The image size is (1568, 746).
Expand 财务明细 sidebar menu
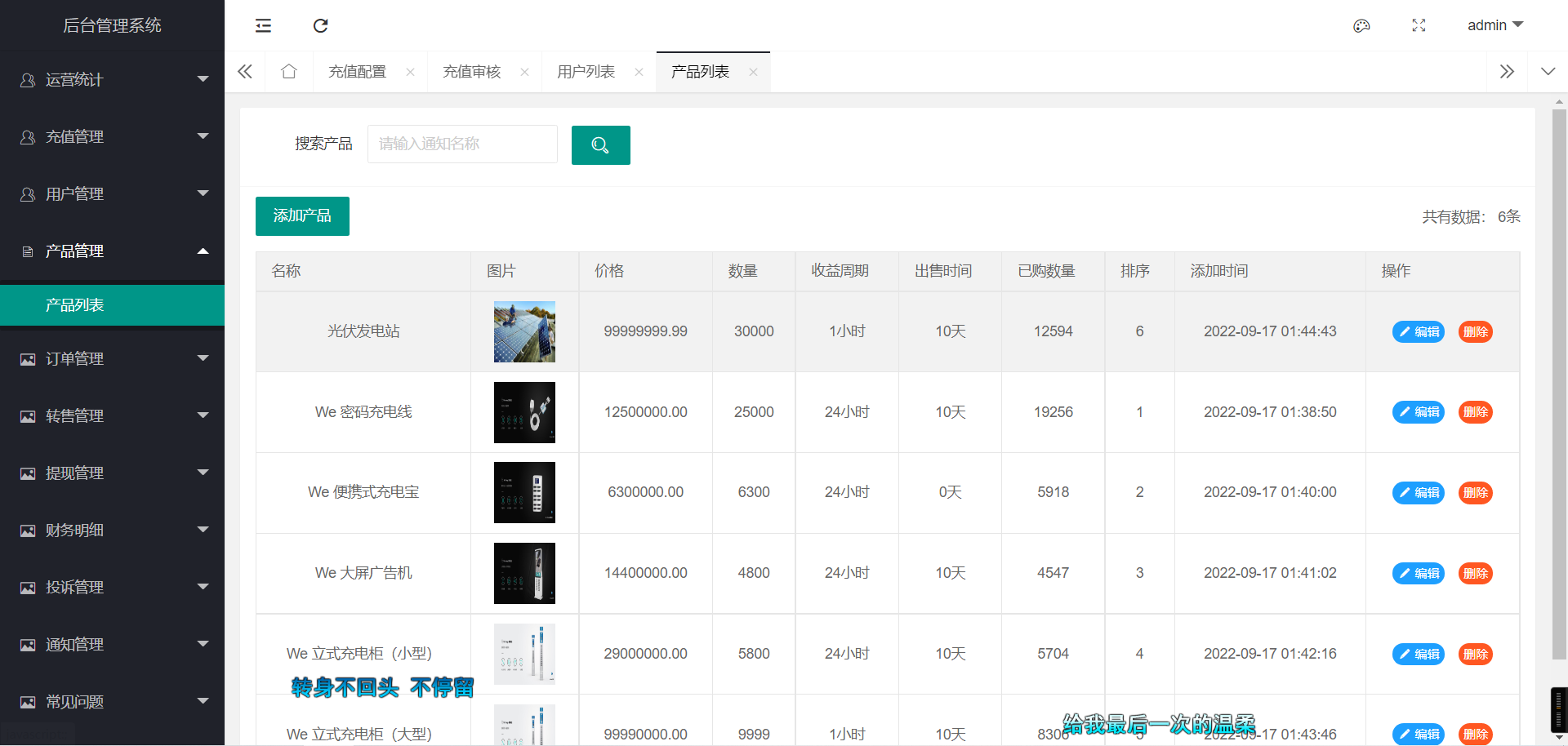tap(112, 530)
